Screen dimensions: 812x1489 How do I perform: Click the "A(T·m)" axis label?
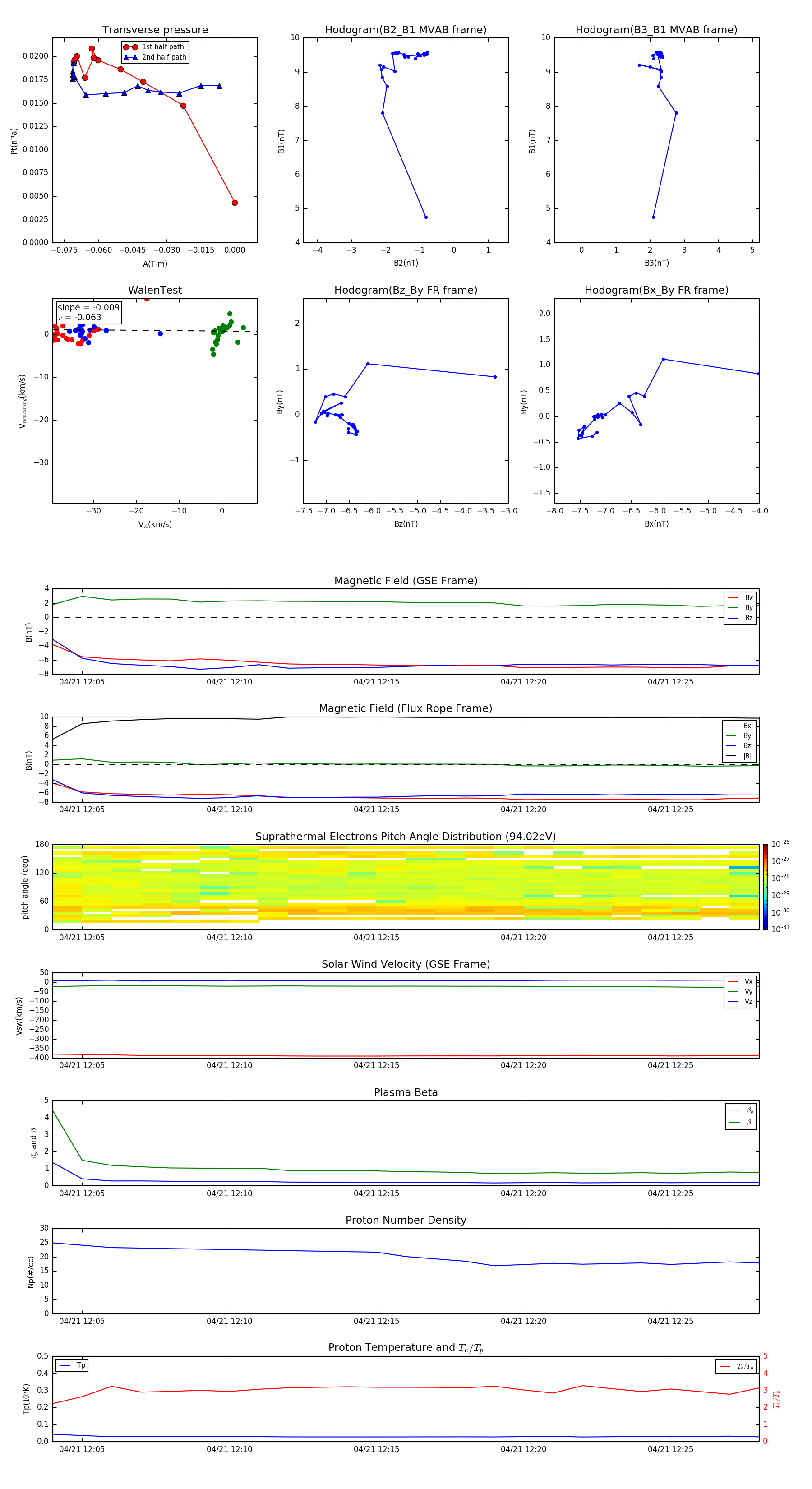click(x=155, y=264)
